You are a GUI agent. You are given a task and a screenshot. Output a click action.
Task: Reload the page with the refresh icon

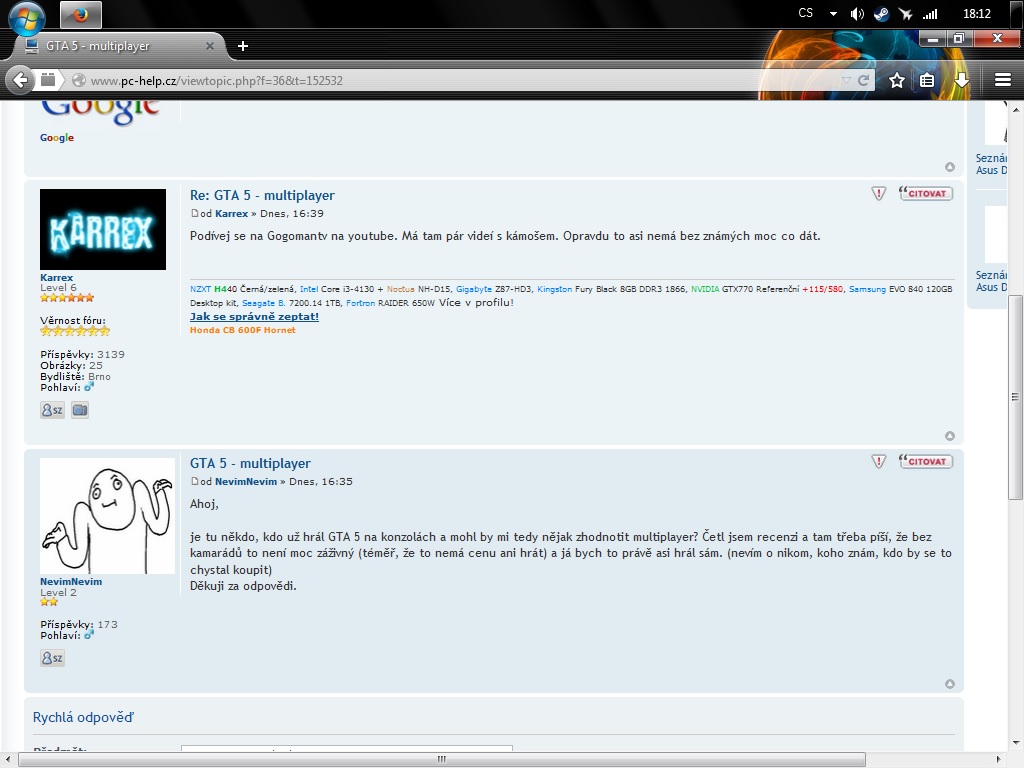864,80
